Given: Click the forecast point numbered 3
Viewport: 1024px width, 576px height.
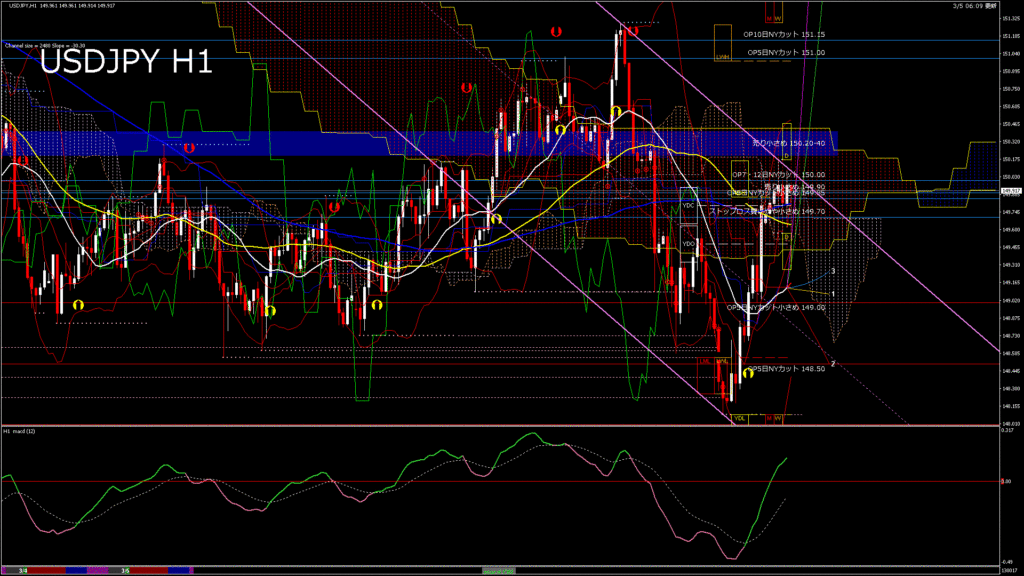Looking at the screenshot, I should (833, 271).
